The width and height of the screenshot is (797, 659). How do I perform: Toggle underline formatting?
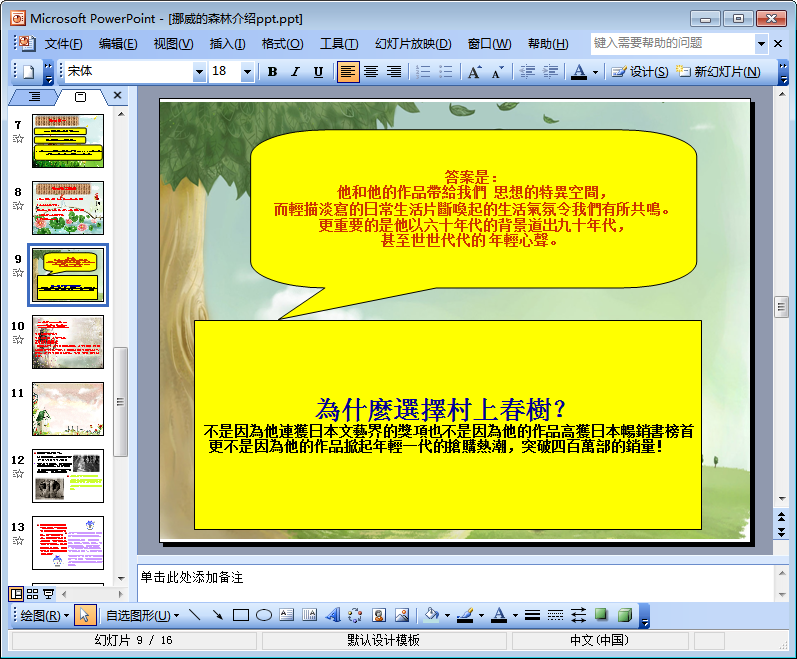[318, 72]
